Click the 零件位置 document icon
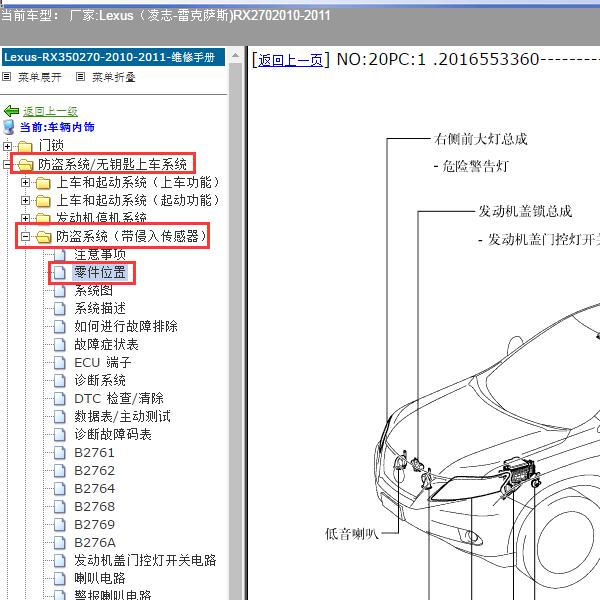Screen dimensions: 600x600 59,272
